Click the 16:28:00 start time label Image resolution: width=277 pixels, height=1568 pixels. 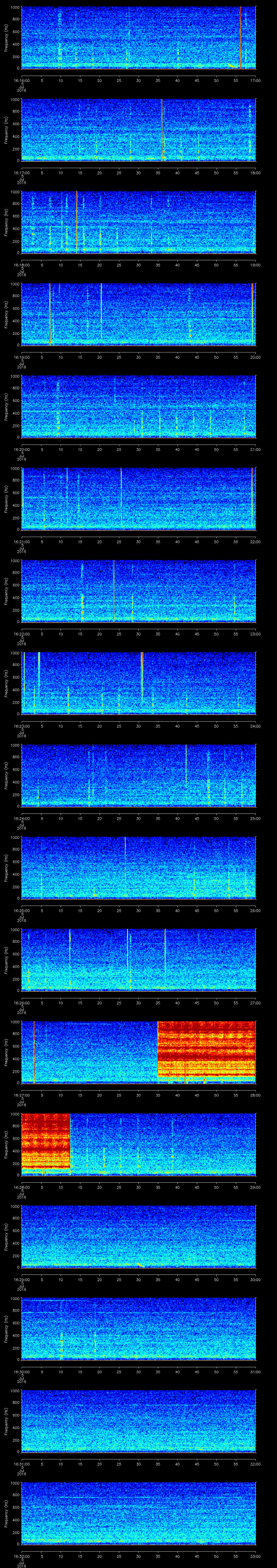[x=21, y=1187]
